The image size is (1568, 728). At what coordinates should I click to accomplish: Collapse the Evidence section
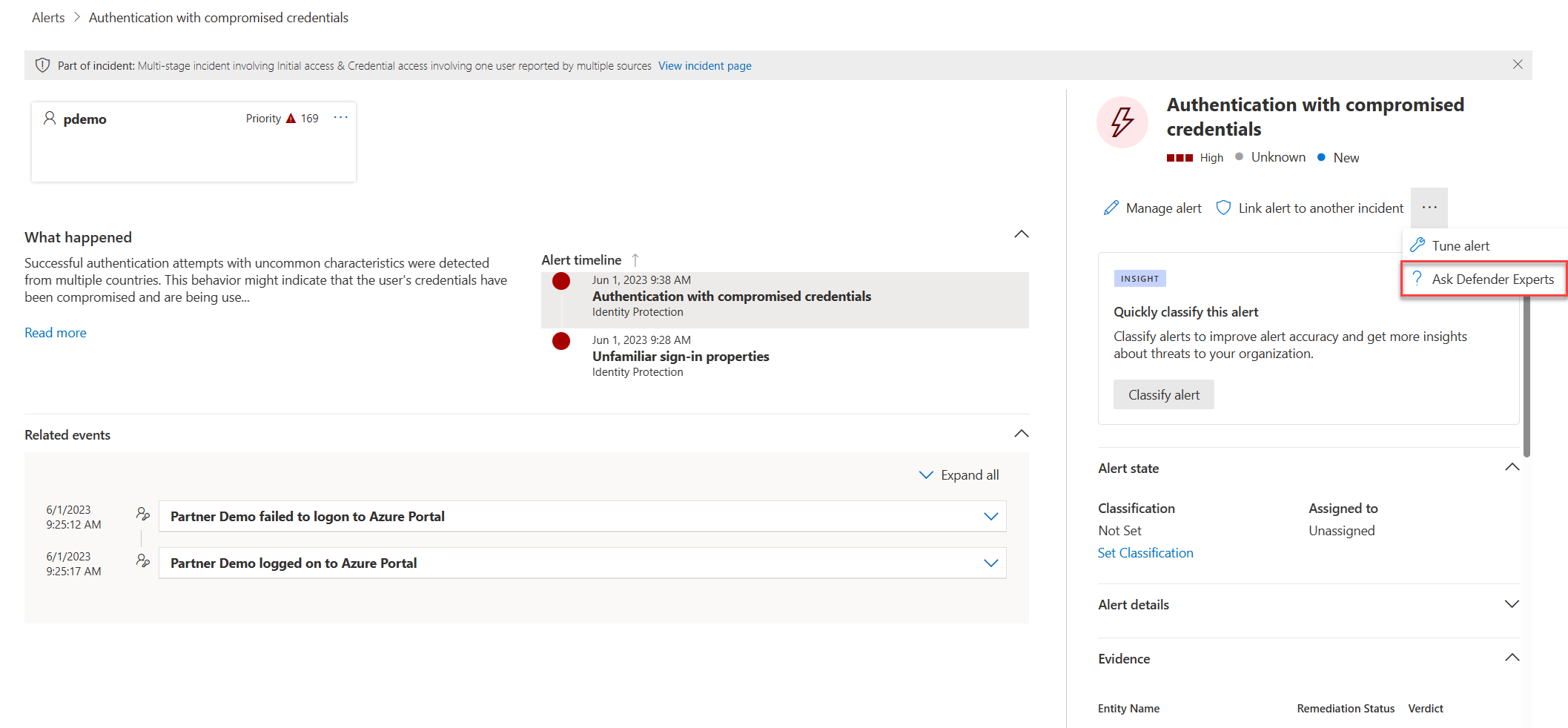tap(1512, 658)
